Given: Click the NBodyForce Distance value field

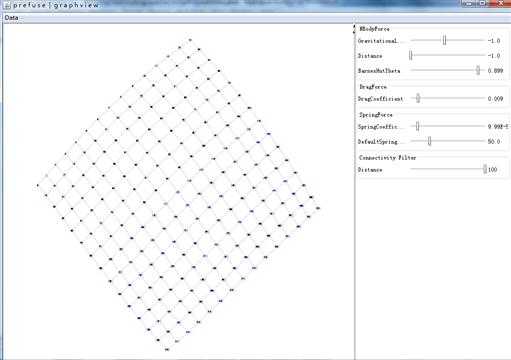Looking at the screenshot, I should 494,56.
